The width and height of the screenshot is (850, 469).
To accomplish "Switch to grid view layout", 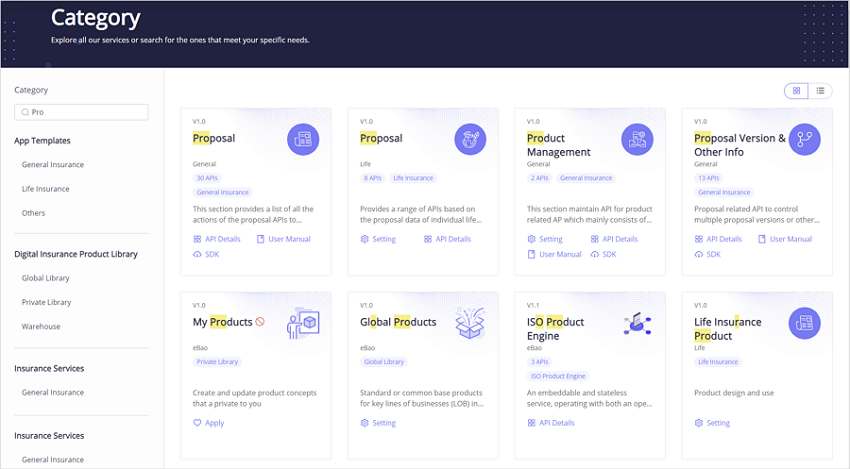I will click(x=796, y=91).
